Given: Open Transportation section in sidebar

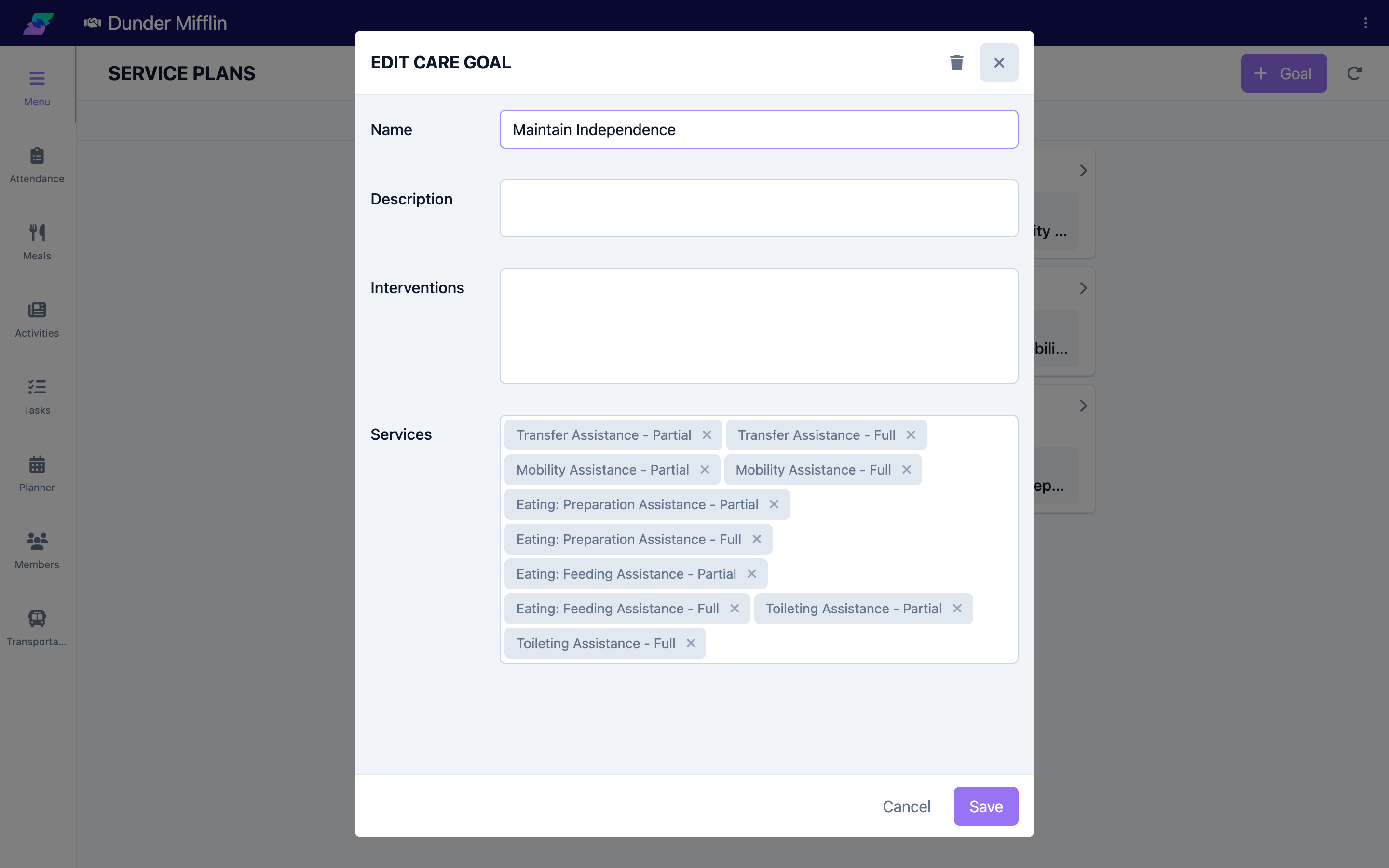Looking at the screenshot, I should tap(37, 629).
